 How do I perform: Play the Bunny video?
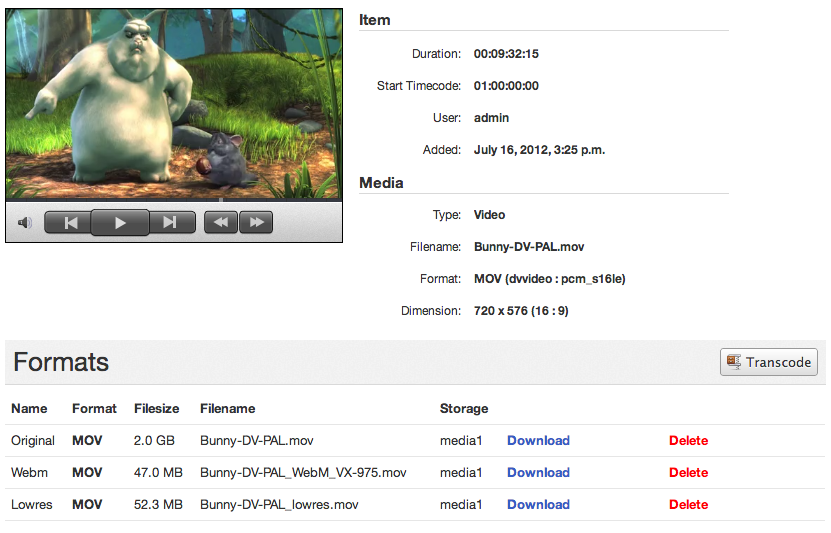coord(120,223)
